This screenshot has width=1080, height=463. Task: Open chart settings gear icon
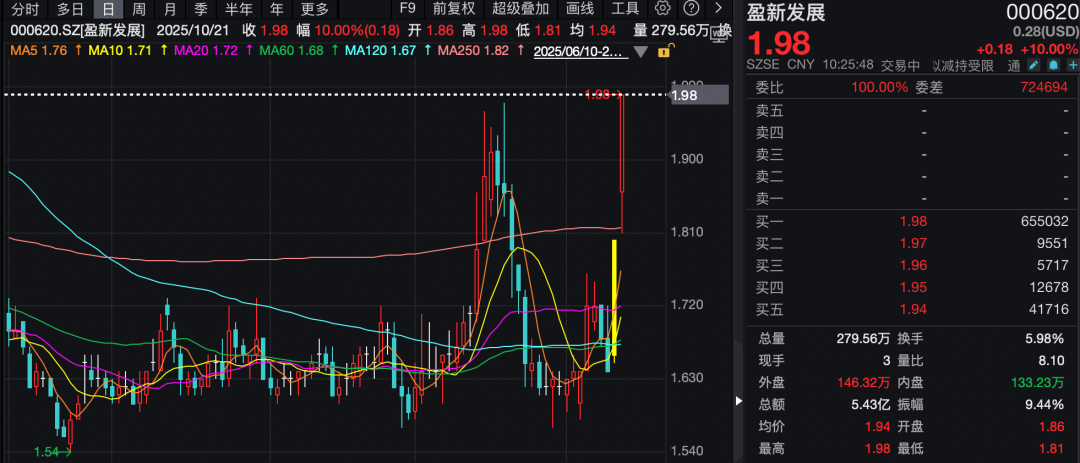662,9
